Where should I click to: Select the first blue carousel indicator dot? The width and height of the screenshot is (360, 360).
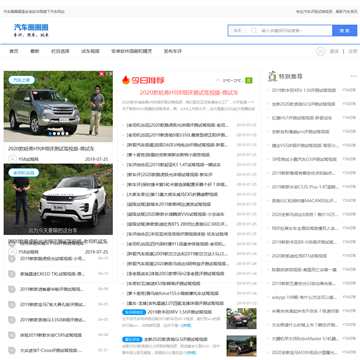pos(50,134)
